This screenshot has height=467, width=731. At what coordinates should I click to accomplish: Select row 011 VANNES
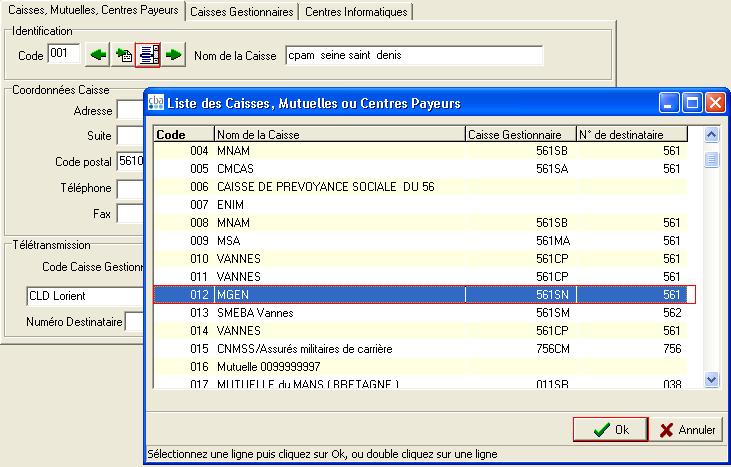click(x=421, y=277)
